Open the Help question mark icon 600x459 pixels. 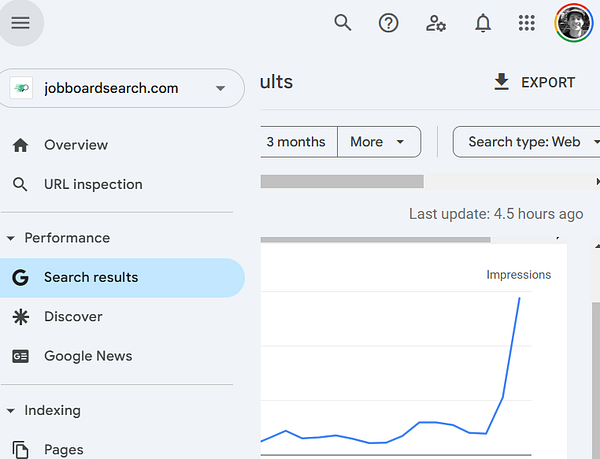pyautogui.click(x=388, y=23)
